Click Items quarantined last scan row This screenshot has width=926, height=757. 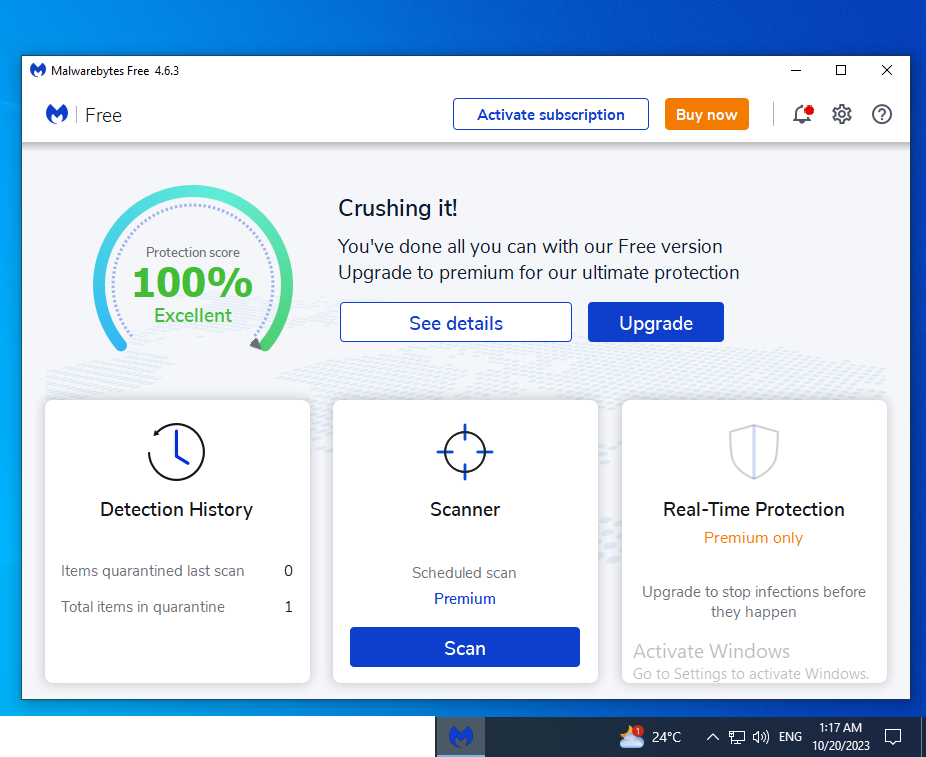click(x=177, y=571)
